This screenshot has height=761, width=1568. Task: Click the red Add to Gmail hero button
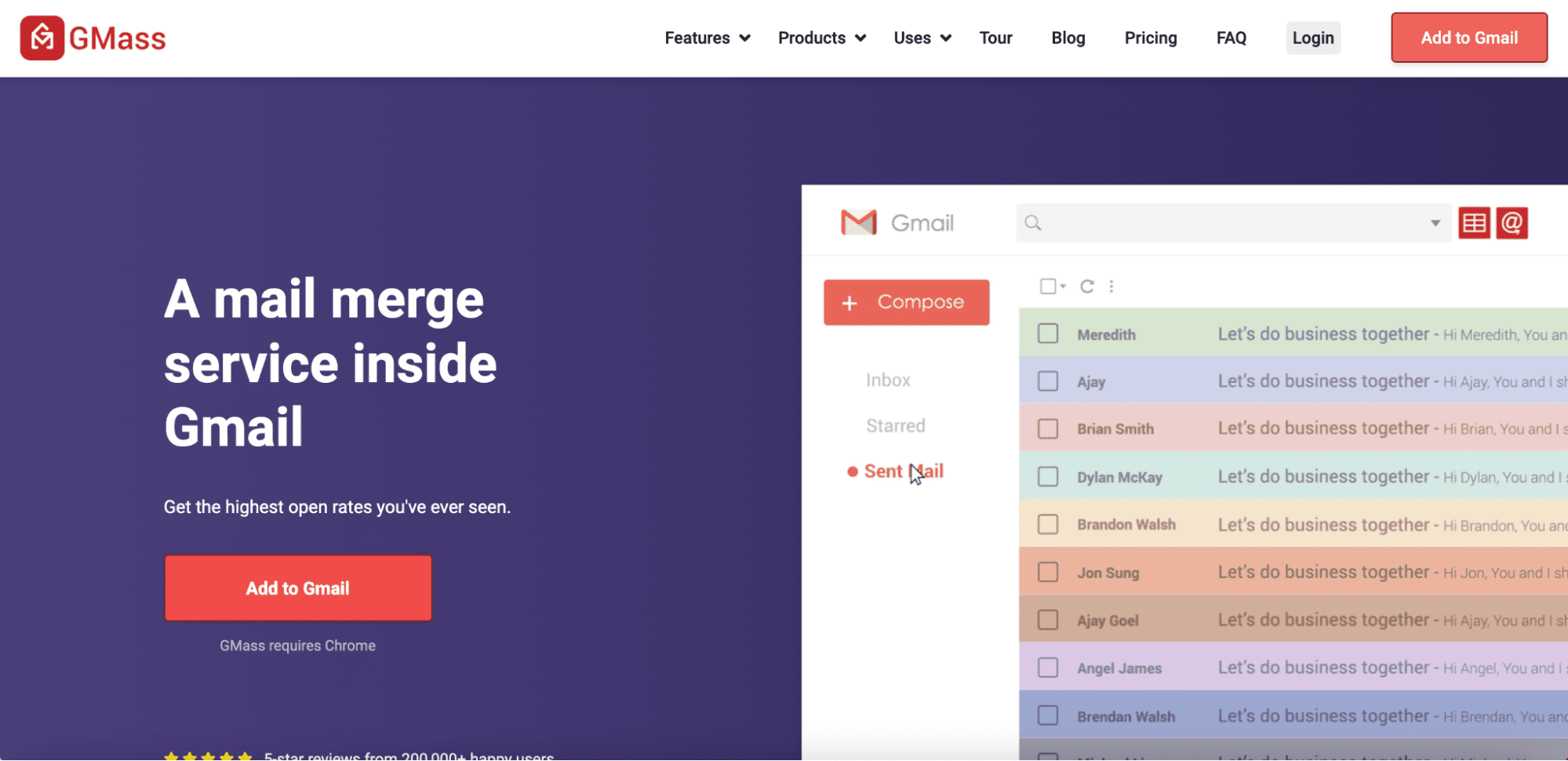(297, 588)
